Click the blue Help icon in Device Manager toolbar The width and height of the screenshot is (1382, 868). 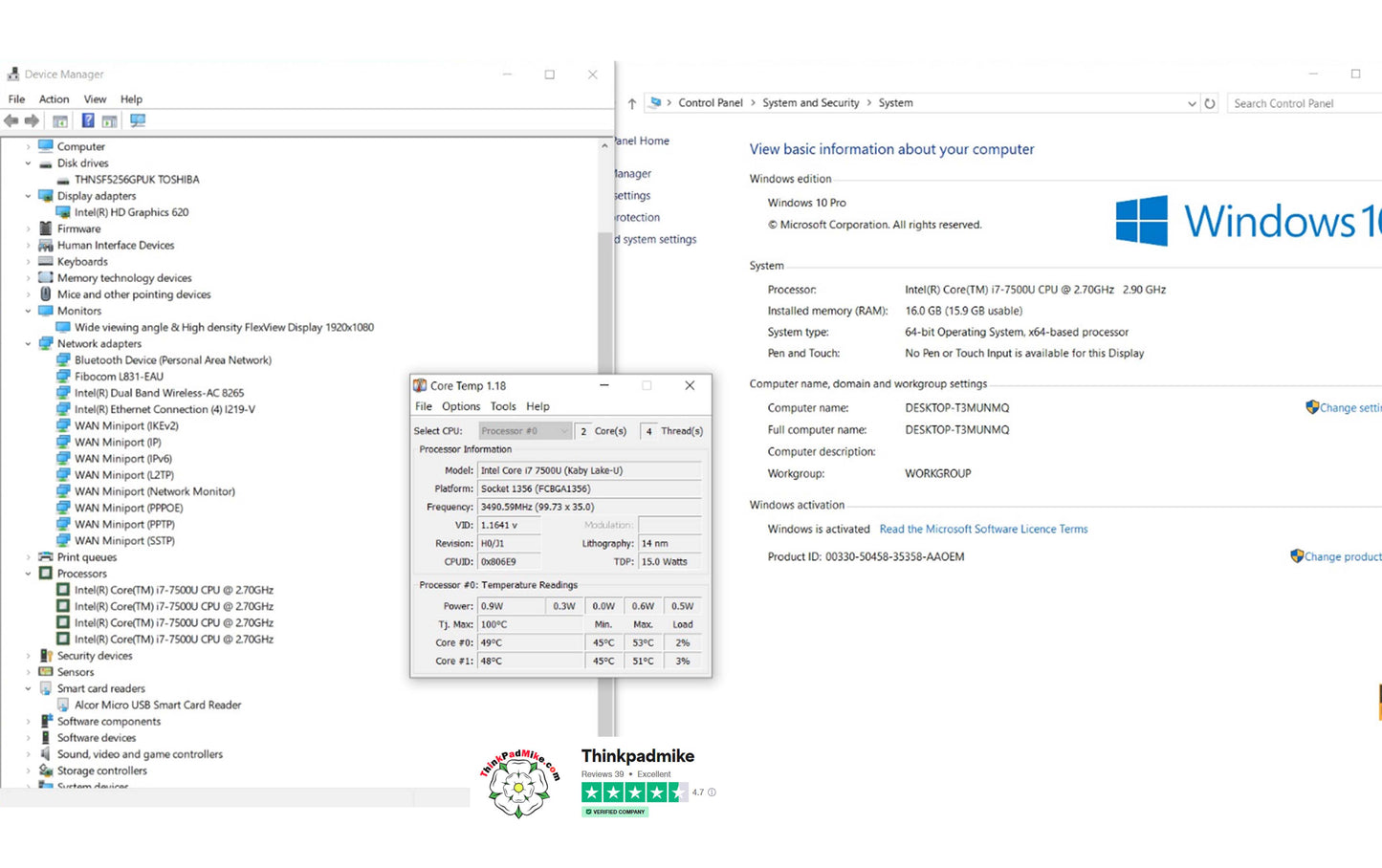tap(88, 121)
